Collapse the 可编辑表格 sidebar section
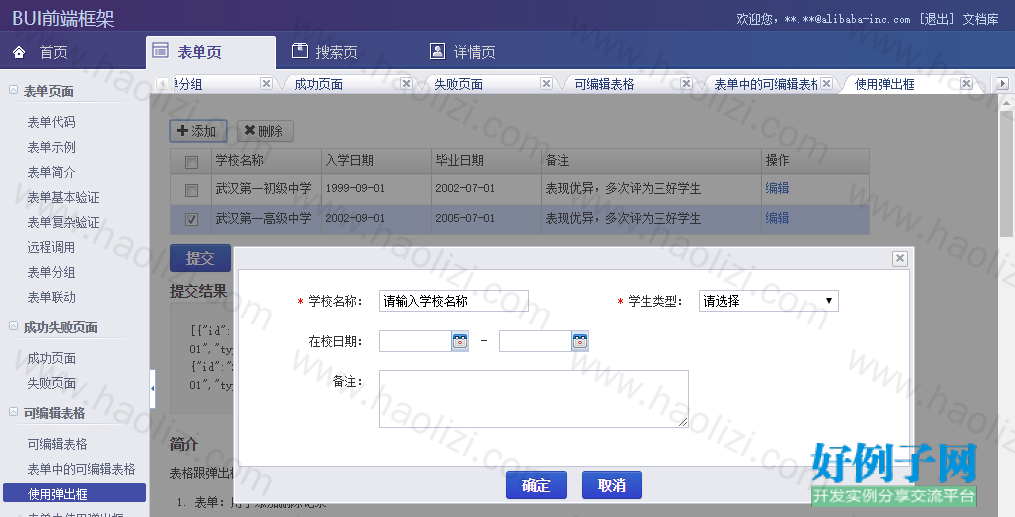The width and height of the screenshot is (1015, 517). tap(13, 412)
